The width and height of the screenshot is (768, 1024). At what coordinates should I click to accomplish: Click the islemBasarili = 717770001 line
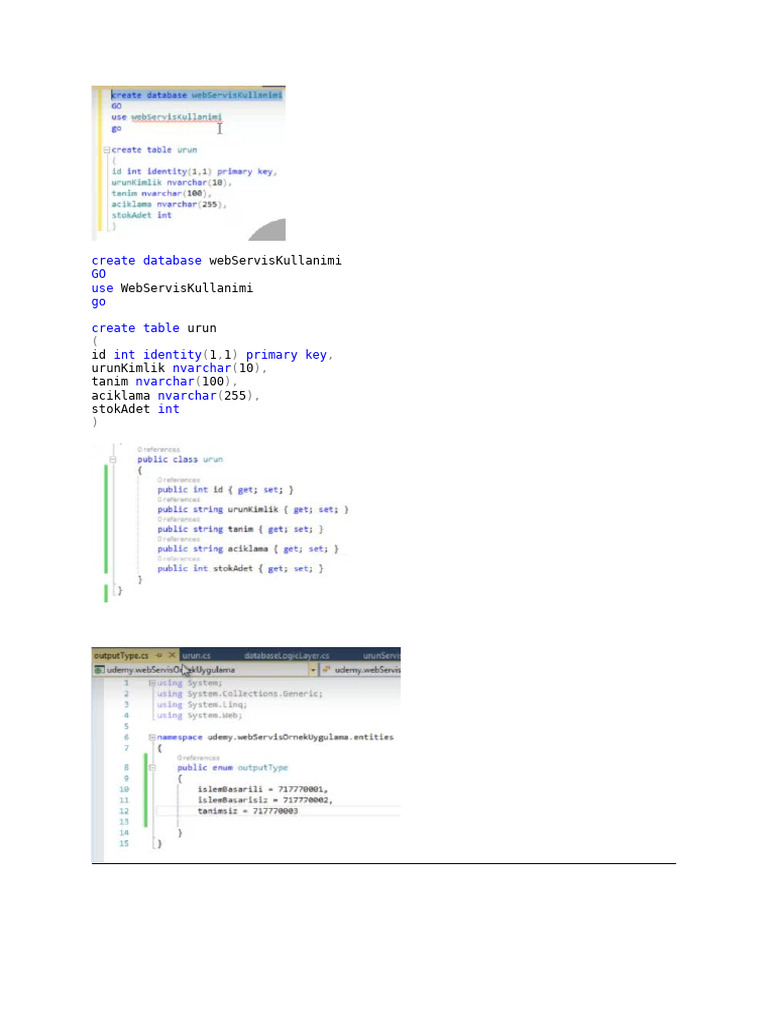tap(263, 790)
